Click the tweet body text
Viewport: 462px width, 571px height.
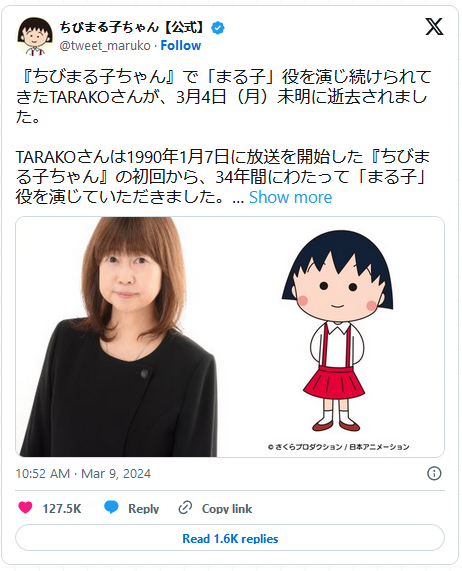223,137
